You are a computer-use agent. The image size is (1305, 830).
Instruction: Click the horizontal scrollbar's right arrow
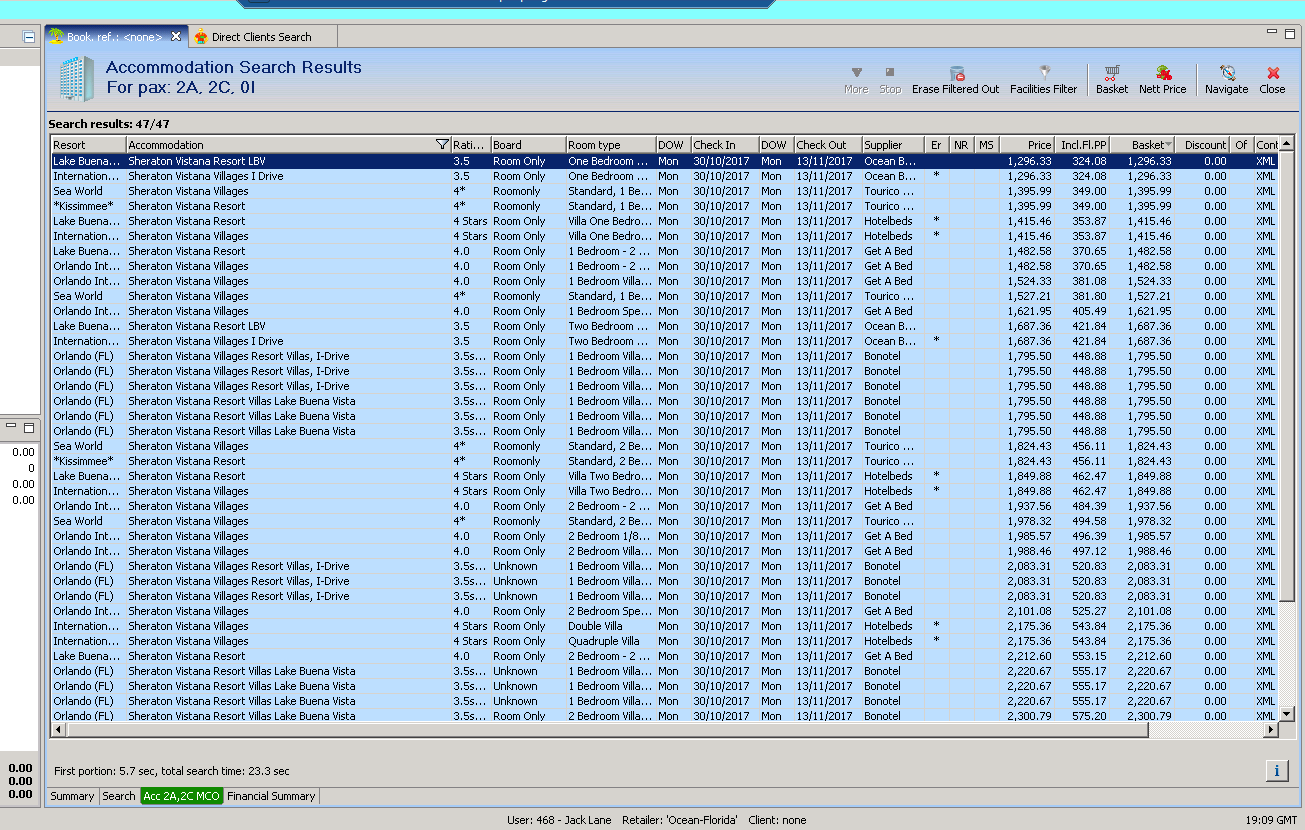[1271, 730]
